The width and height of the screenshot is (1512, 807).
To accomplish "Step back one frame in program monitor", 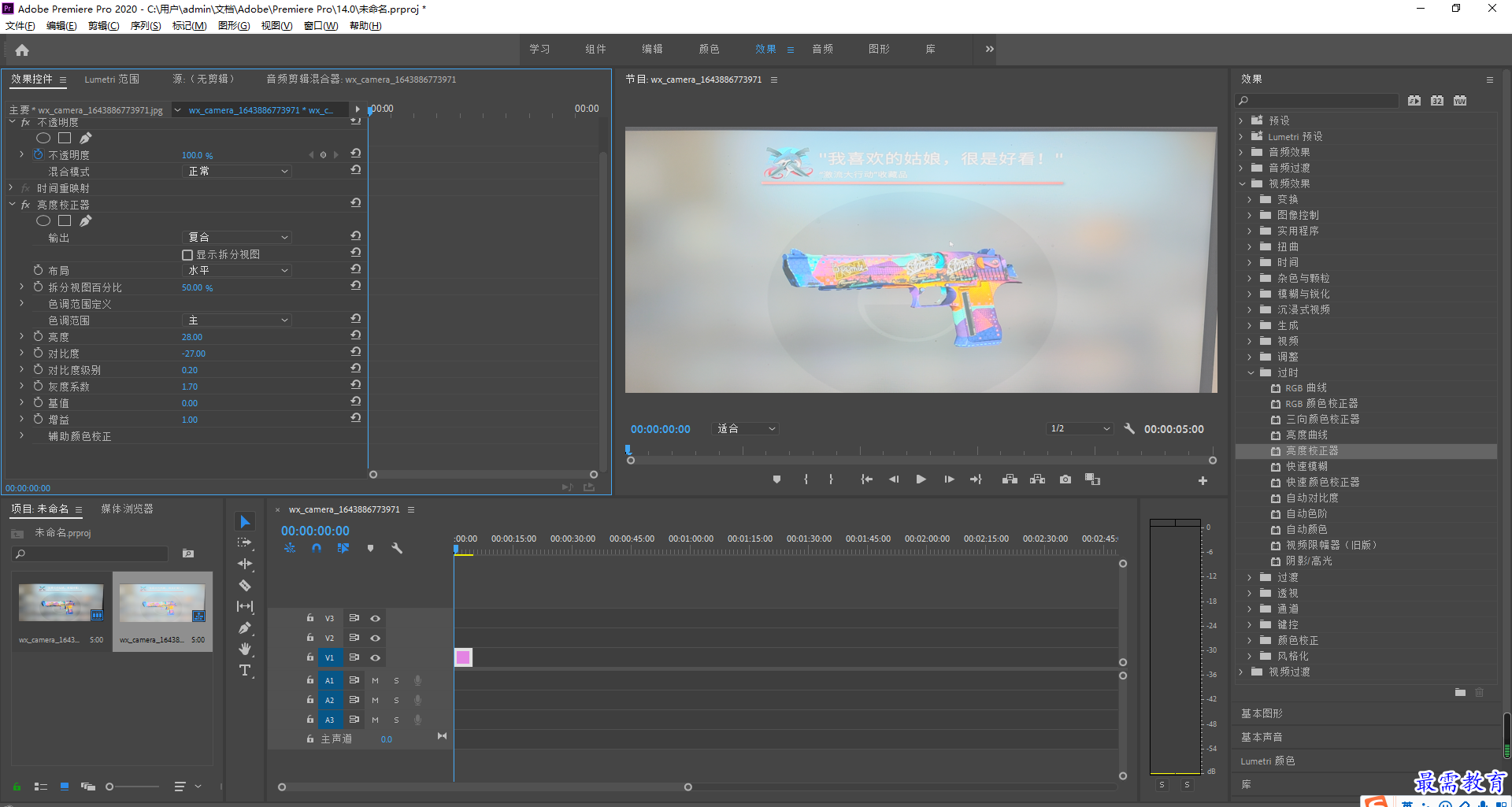I will coord(894,479).
